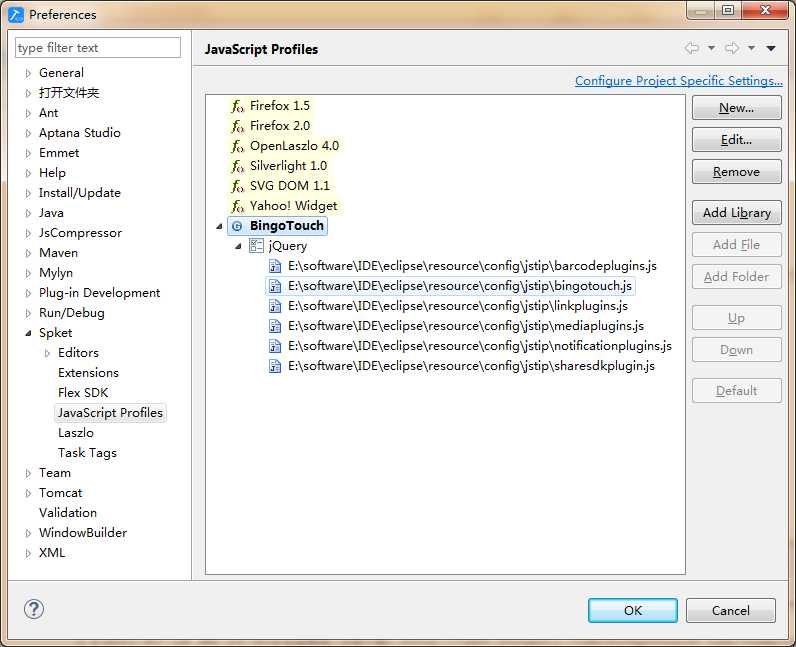Open the Laszlo preference page

(x=76, y=433)
